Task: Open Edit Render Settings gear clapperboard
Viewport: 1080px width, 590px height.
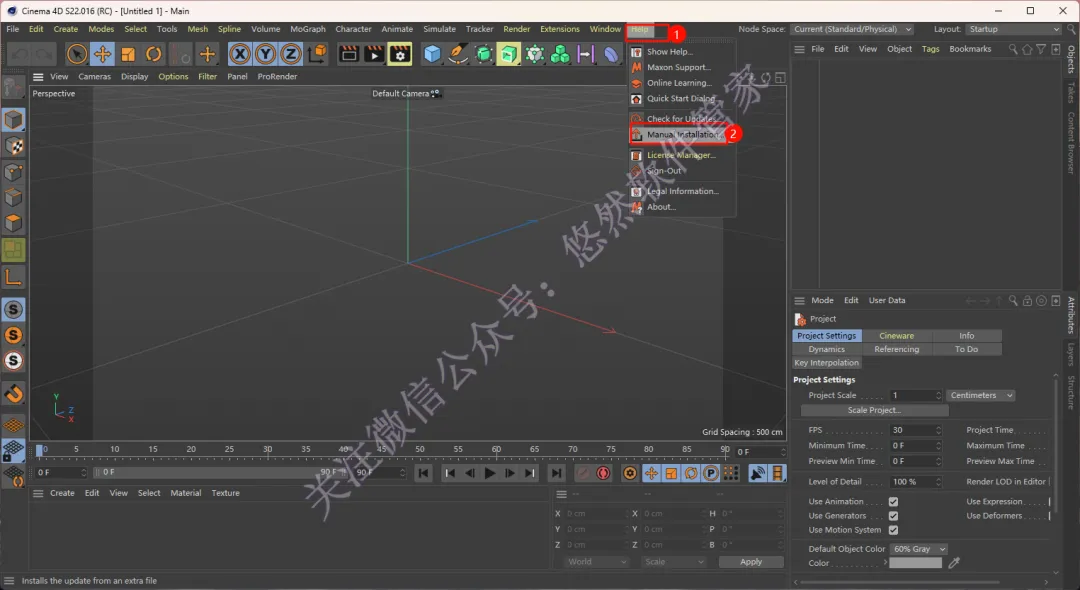Action: pos(399,54)
